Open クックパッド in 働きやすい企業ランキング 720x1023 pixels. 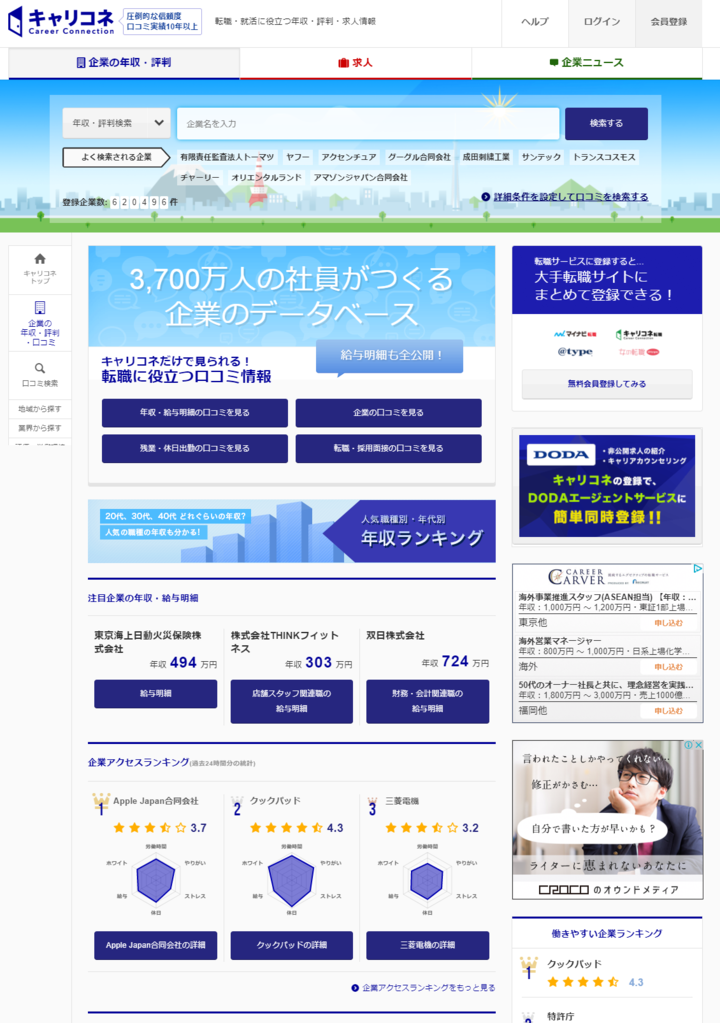pos(574,964)
